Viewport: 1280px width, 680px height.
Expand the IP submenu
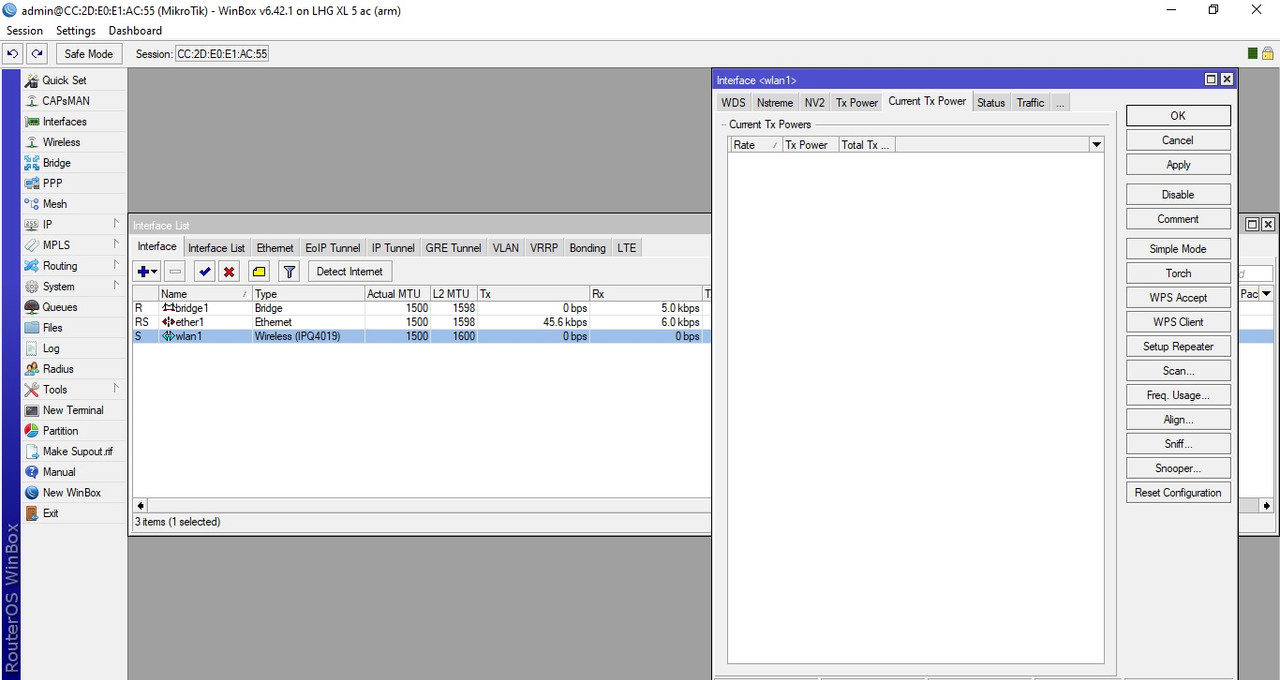click(73, 224)
